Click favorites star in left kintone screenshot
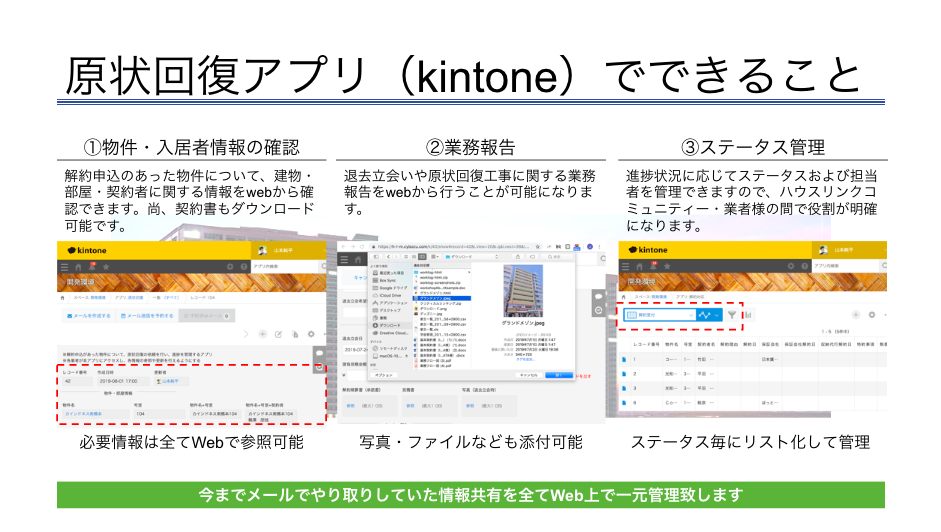The width and height of the screenshot is (941, 532). pyautogui.click(x=106, y=267)
